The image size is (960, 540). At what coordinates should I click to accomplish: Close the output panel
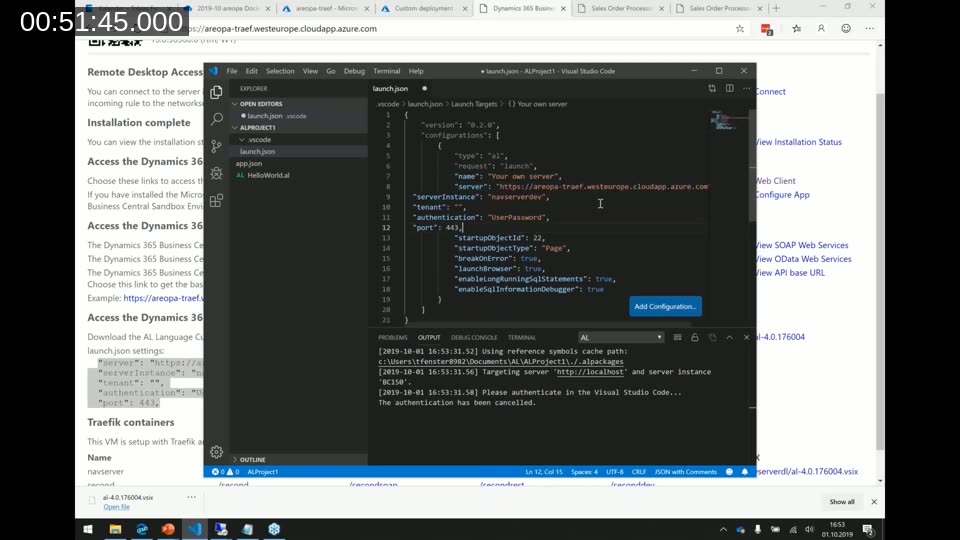click(x=746, y=337)
